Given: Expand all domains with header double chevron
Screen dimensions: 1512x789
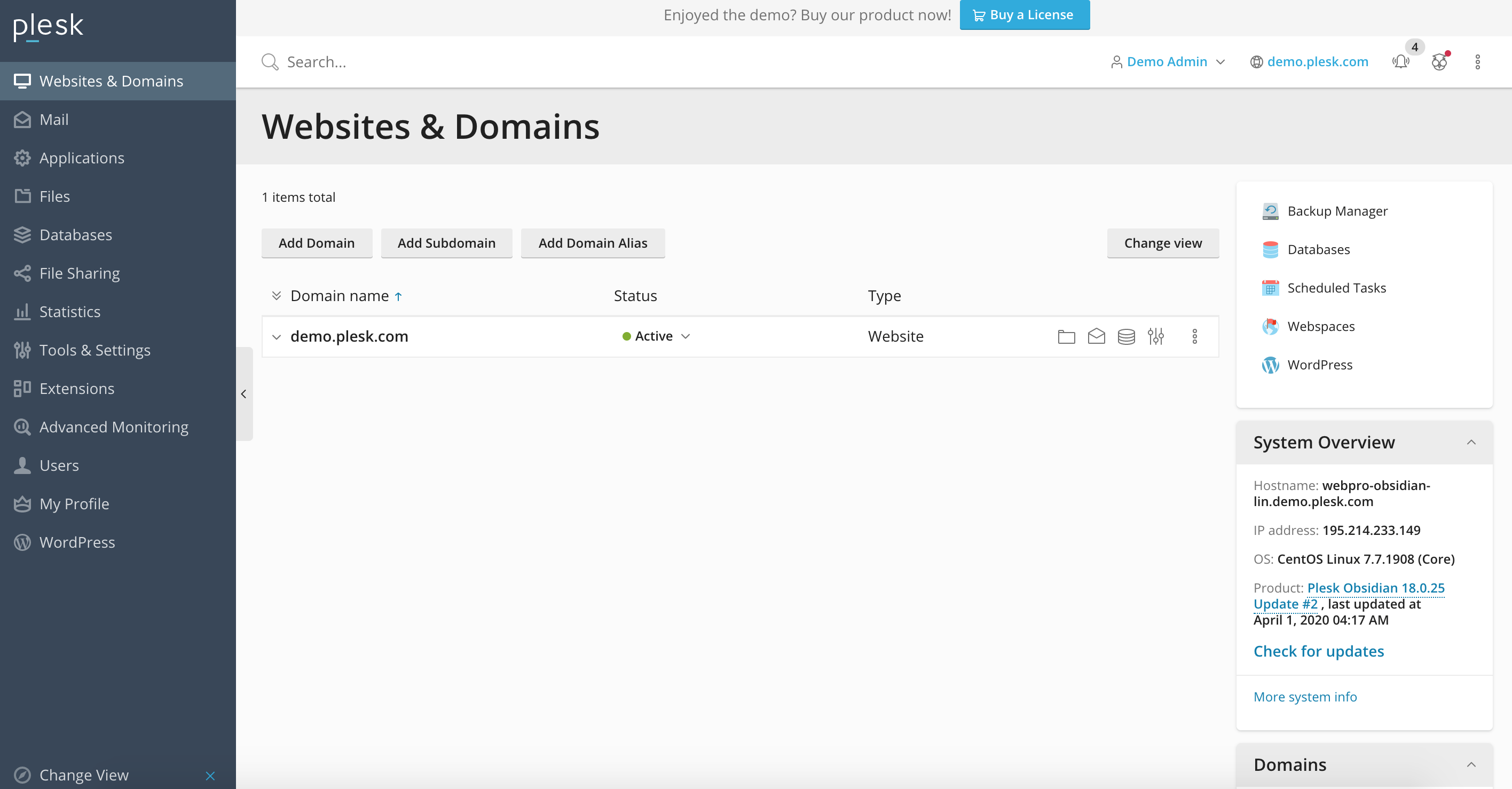Looking at the screenshot, I should (x=277, y=295).
